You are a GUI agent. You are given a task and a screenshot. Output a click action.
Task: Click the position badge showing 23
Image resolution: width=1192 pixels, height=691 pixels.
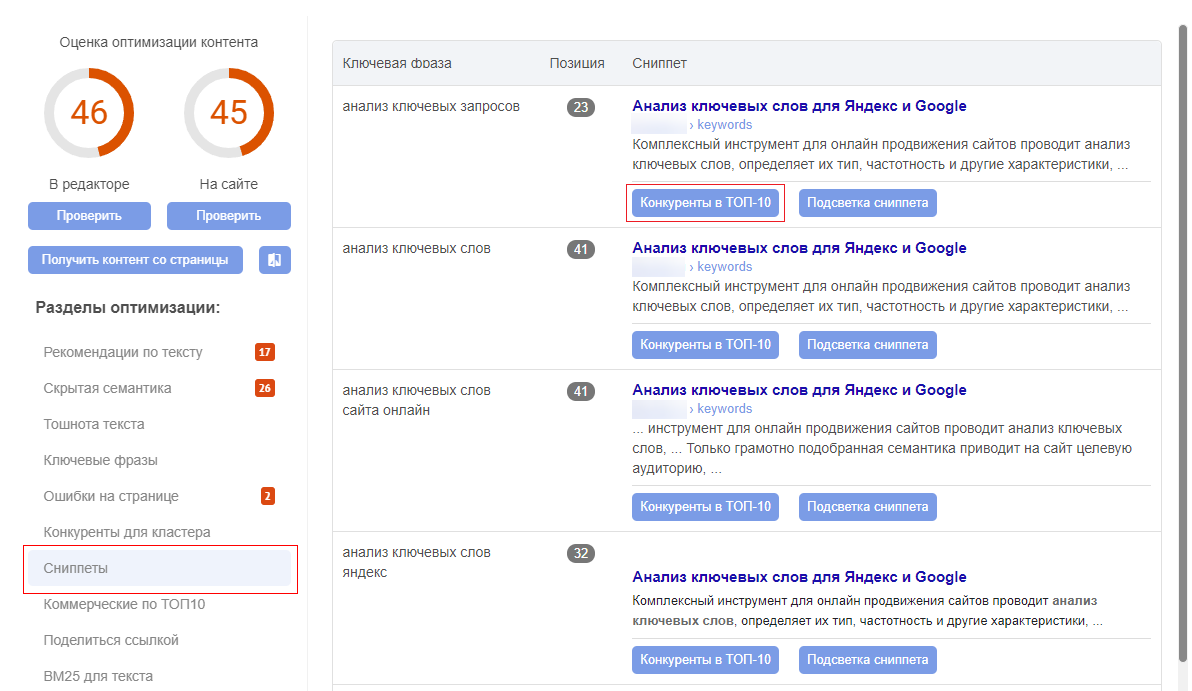[x=581, y=107]
